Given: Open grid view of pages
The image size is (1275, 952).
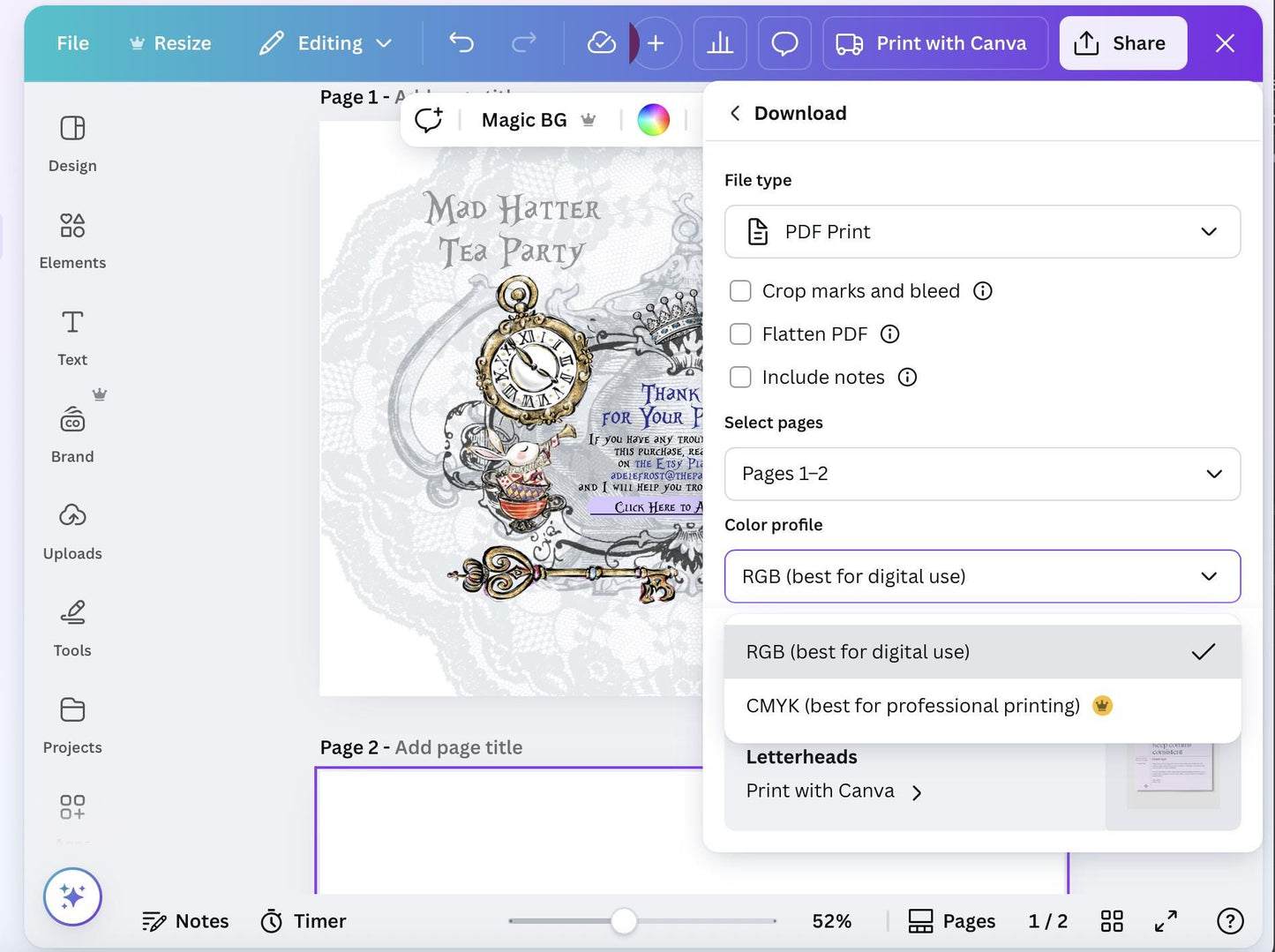Looking at the screenshot, I should click(x=1112, y=921).
